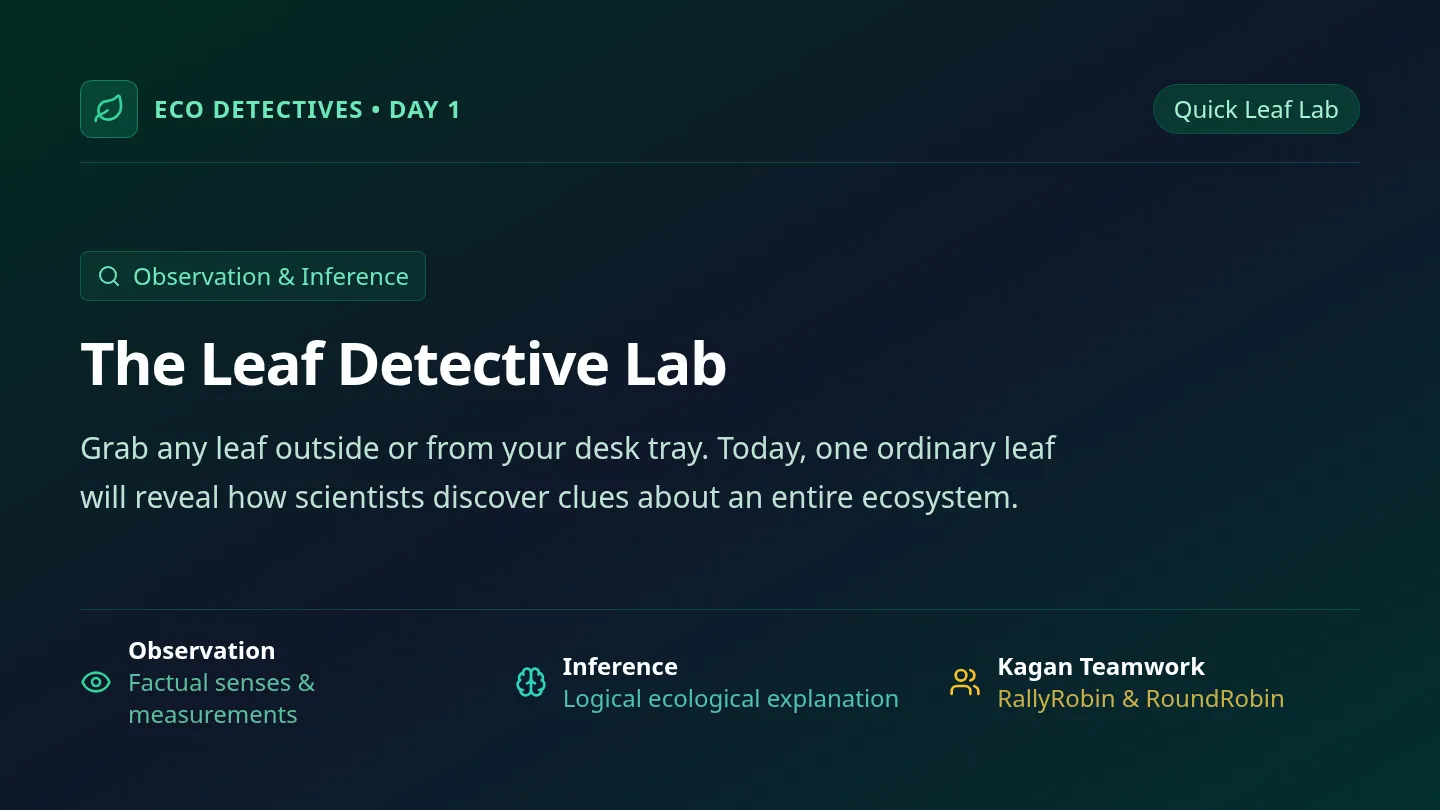Open the Quick Leaf Lab button
The image size is (1440, 810).
(x=1256, y=109)
